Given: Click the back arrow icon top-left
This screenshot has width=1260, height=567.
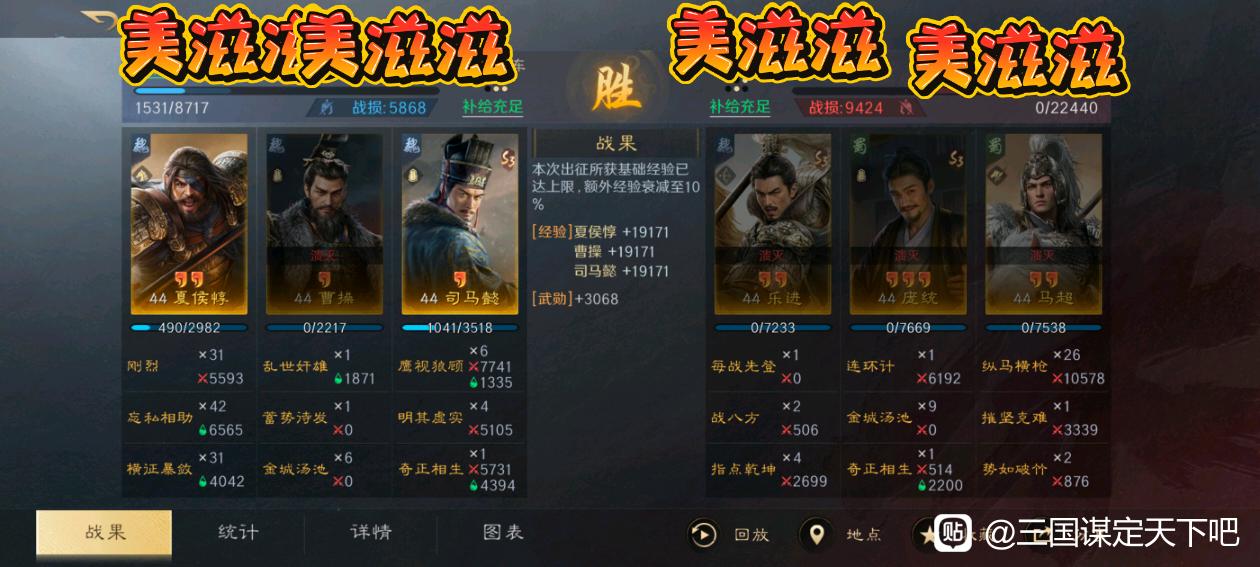Looking at the screenshot, I should click(x=98, y=20).
